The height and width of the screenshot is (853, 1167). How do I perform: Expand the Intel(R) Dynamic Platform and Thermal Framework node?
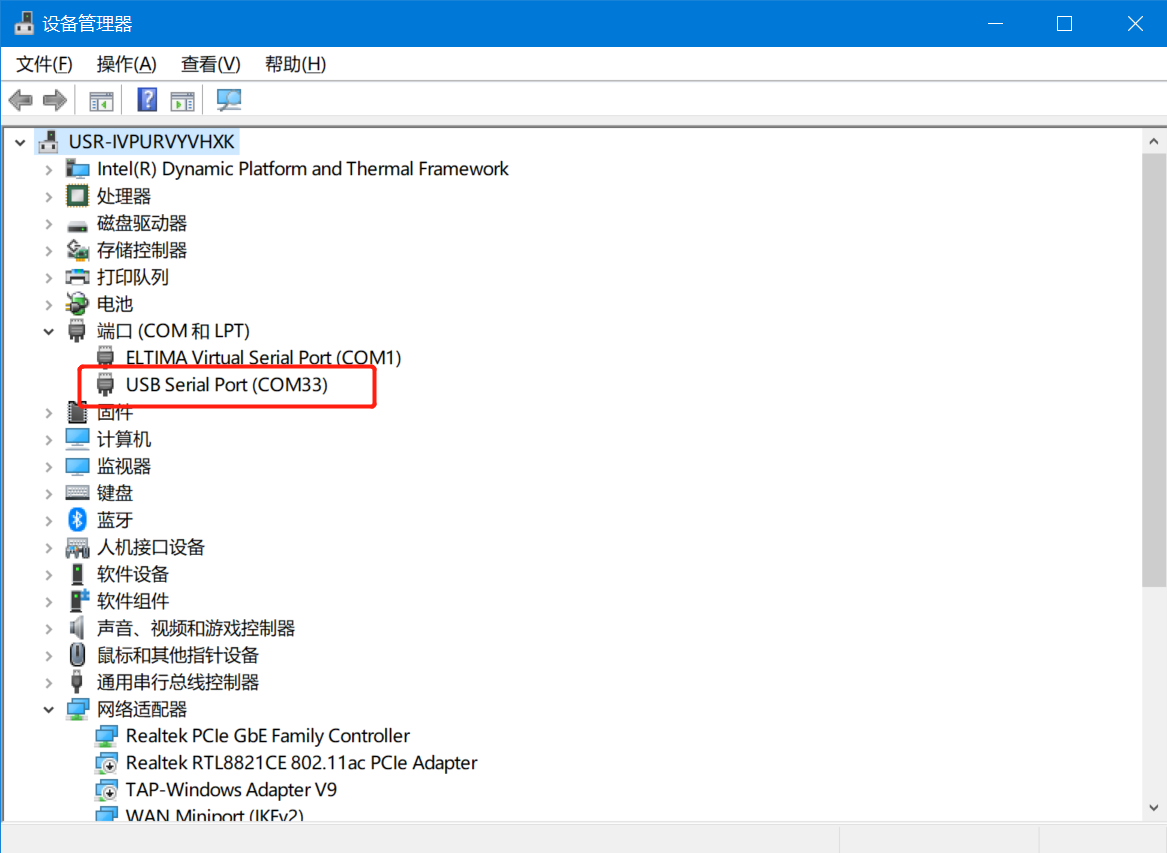pos(48,170)
